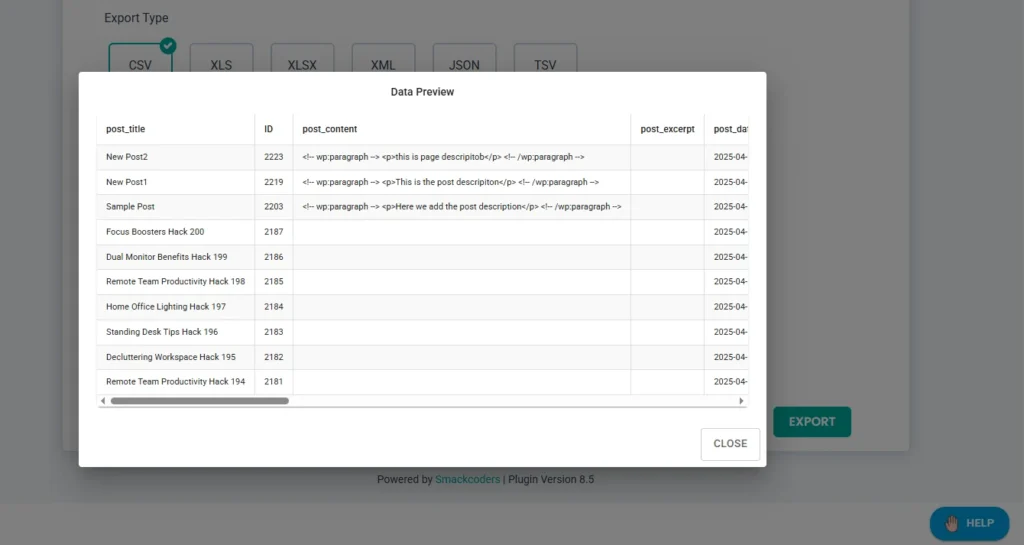Close the Data Preview dialog

tap(730, 444)
